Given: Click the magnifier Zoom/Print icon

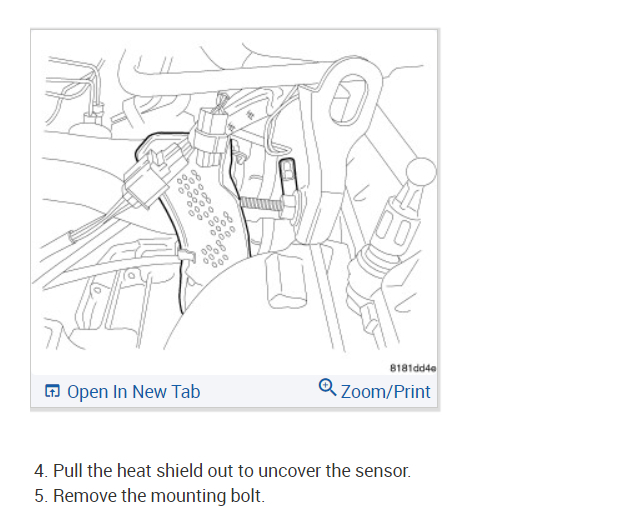Looking at the screenshot, I should click(327, 387).
